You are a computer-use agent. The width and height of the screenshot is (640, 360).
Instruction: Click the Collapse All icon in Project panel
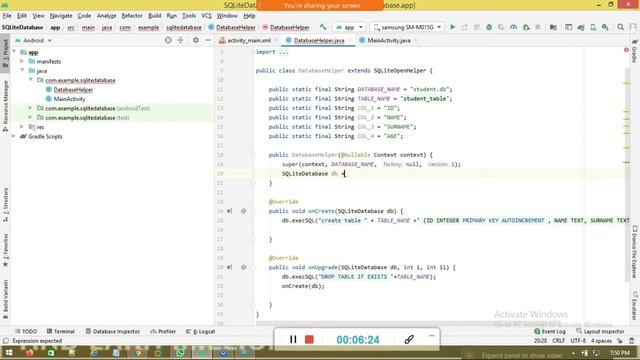(180, 40)
